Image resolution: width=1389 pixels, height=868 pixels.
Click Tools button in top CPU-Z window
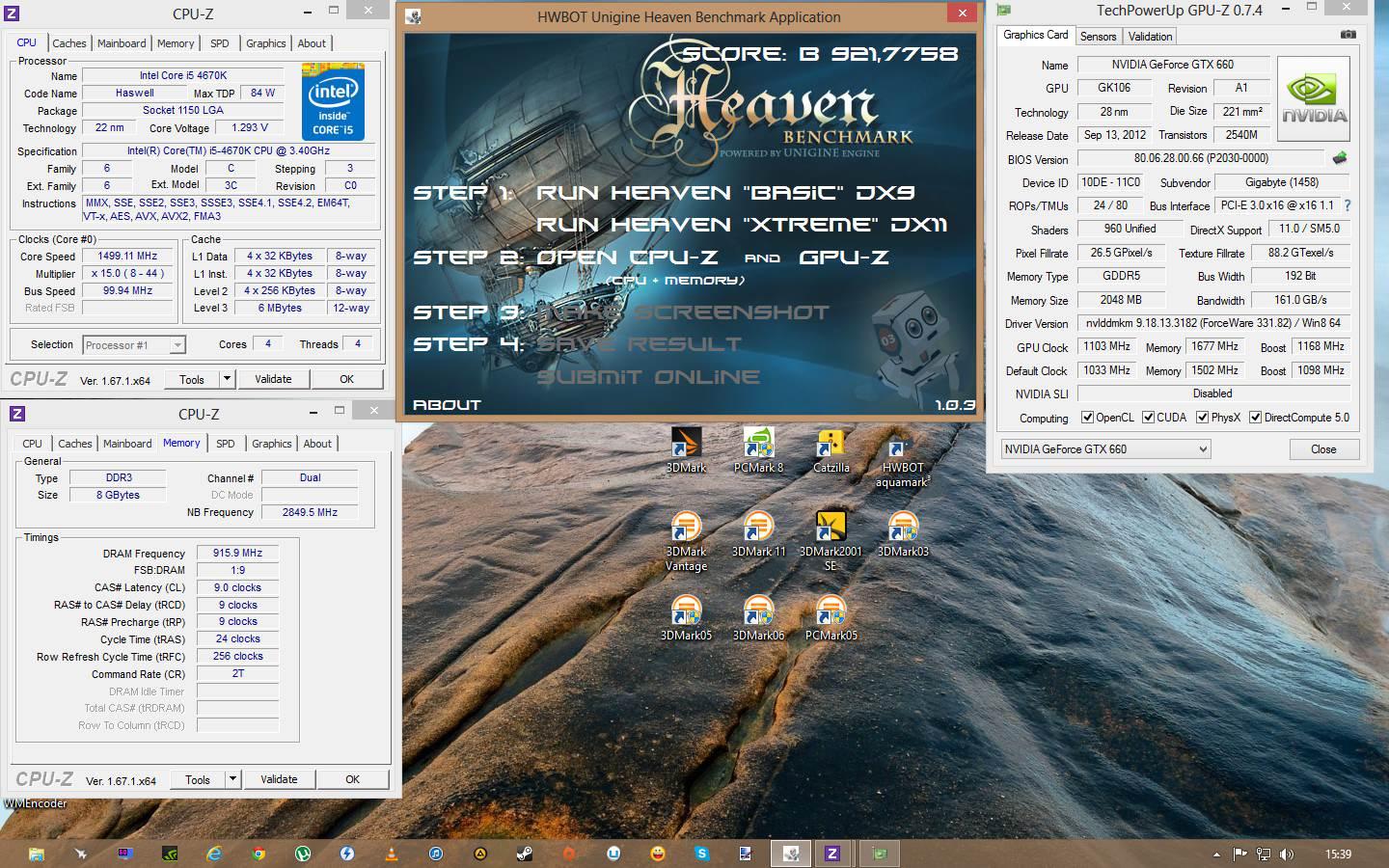coord(192,379)
